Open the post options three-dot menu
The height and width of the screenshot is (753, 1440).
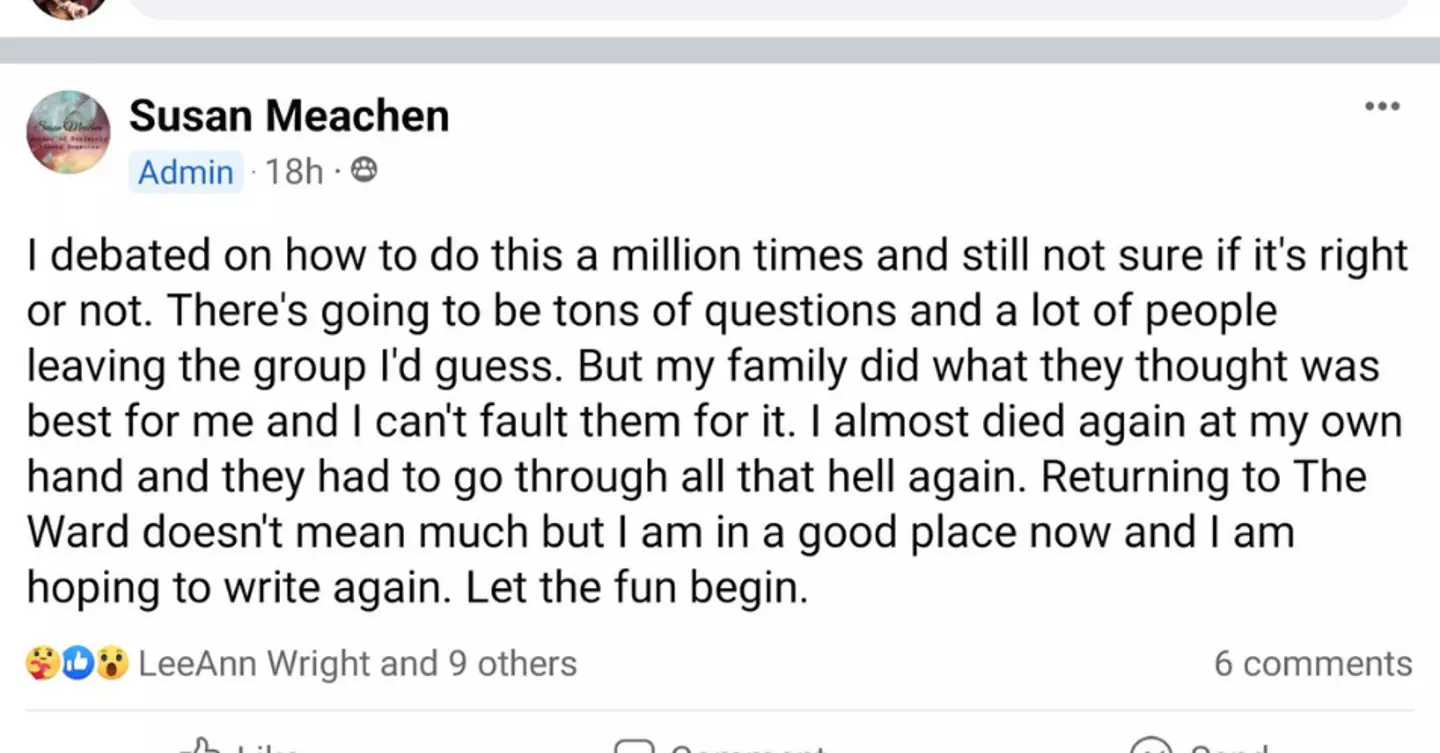tap(1383, 105)
